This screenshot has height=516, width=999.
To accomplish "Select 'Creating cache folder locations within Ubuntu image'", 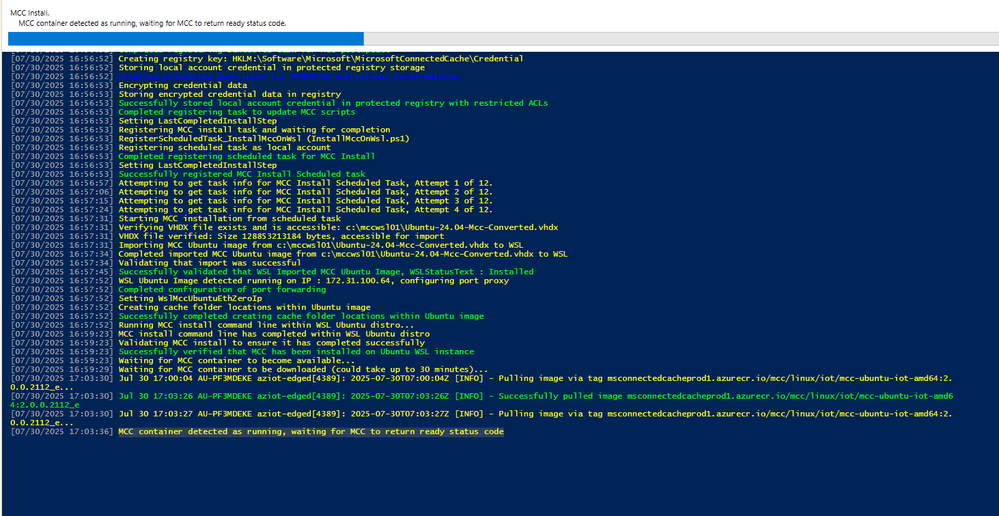I will [244, 308].
